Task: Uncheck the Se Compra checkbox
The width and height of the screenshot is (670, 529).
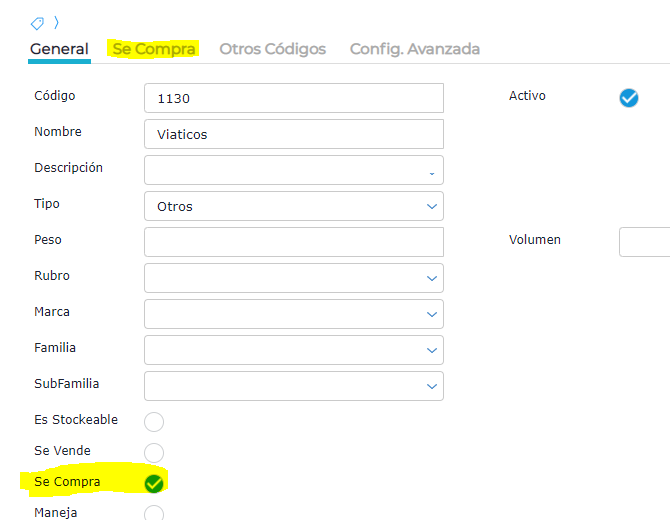Action: 154,484
